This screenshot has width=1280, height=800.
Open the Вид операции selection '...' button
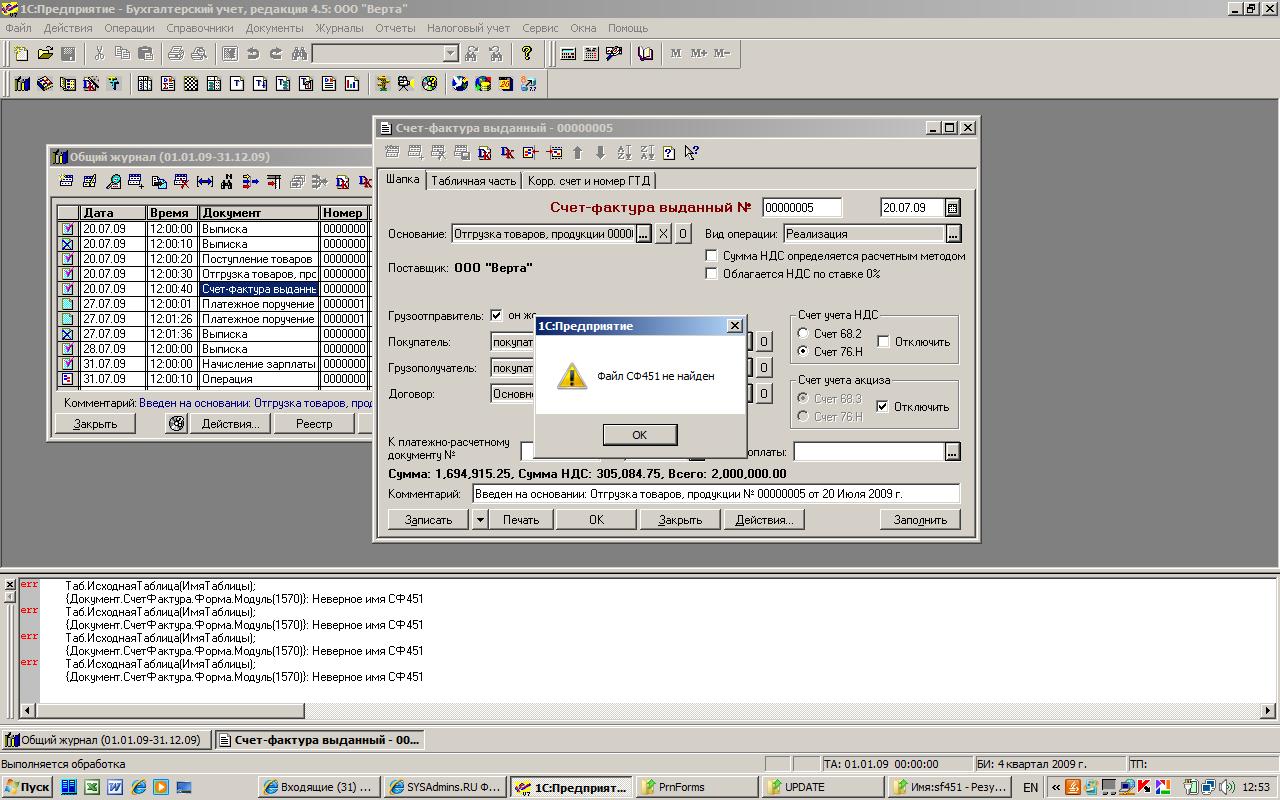953,234
